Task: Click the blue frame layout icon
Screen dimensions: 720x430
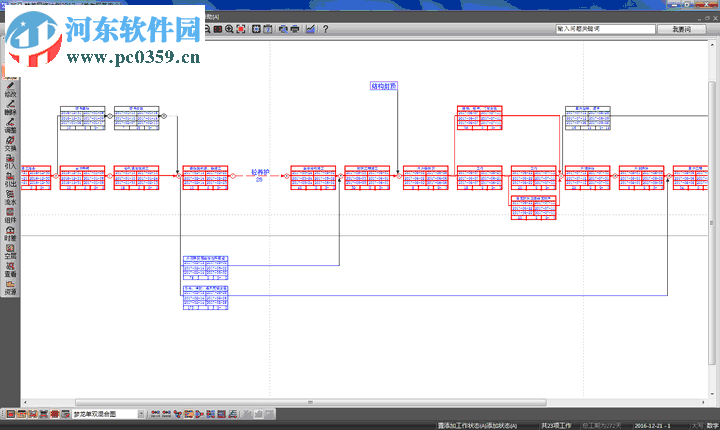Action: pos(221,414)
